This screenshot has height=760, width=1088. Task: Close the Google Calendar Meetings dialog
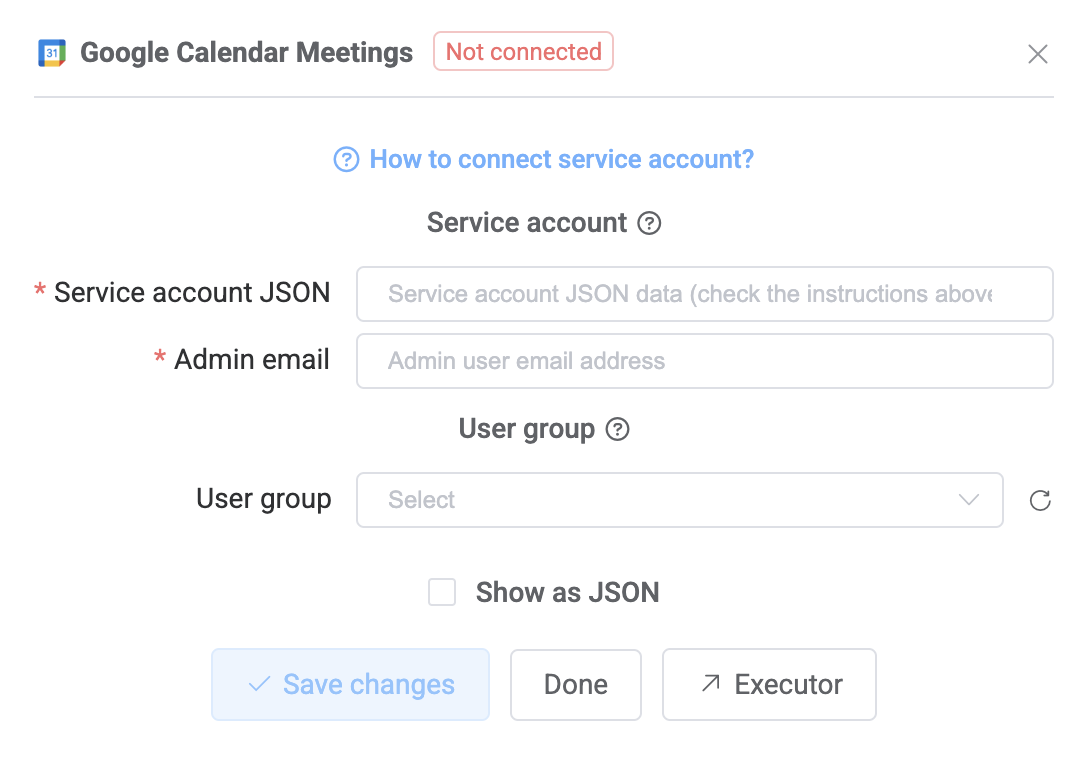1038,54
